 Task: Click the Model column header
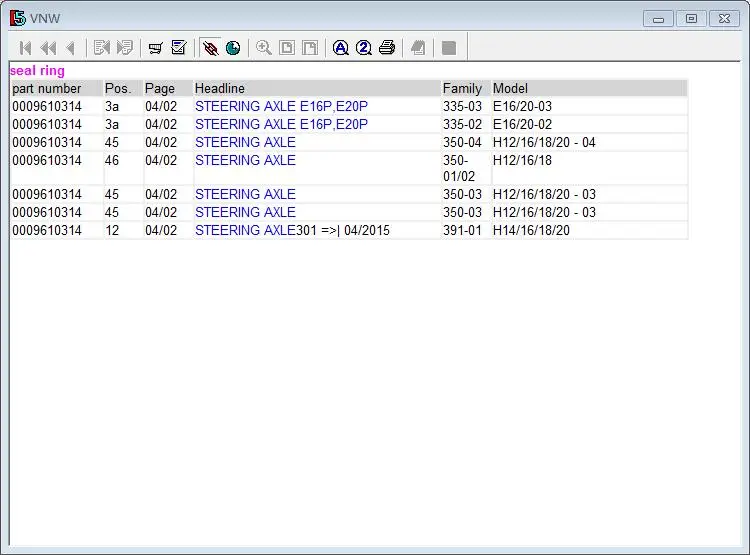(x=590, y=89)
